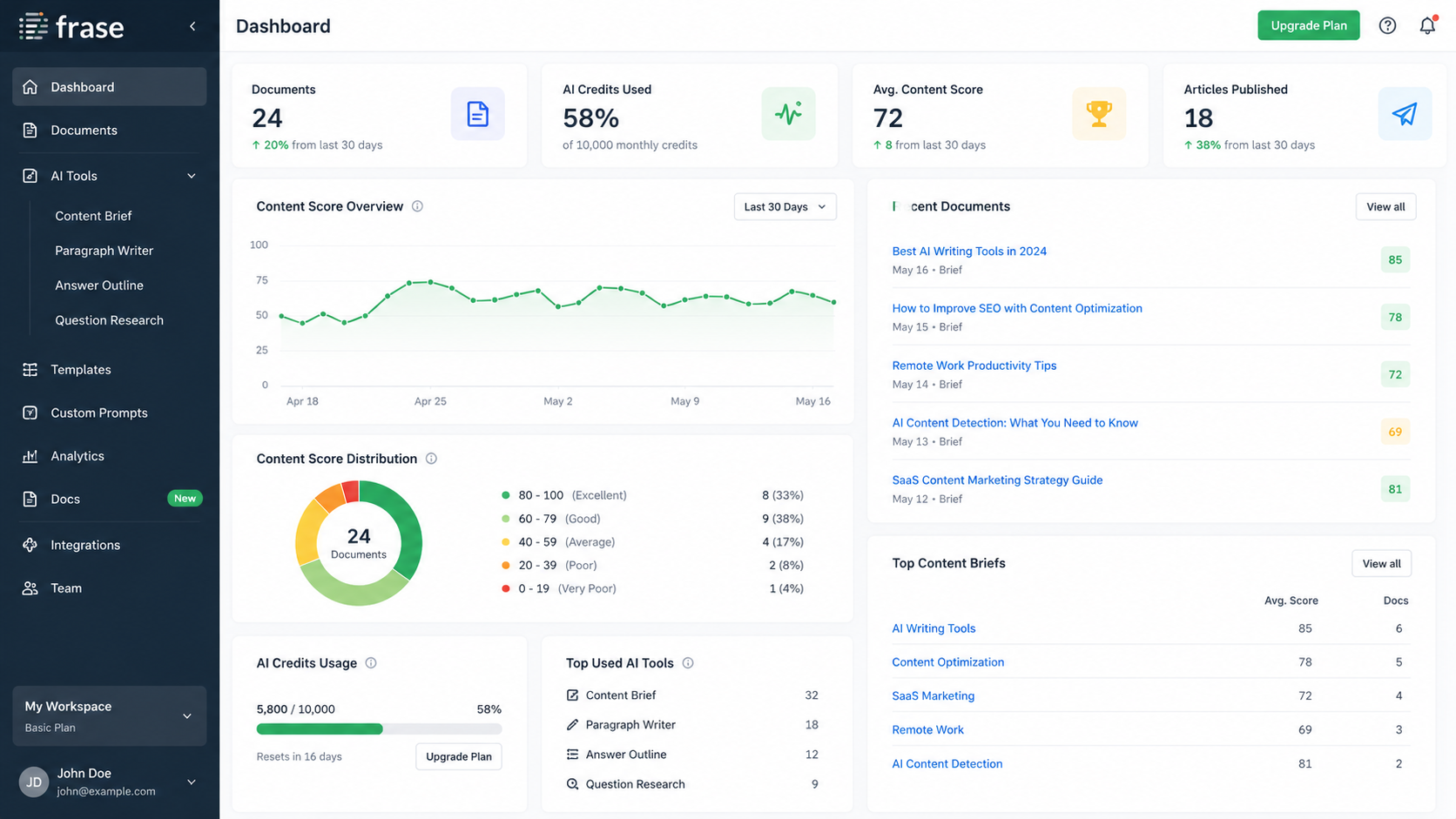Open the AI Writing Tools content brief
This screenshot has height=819, width=1456.
coord(934,628)
